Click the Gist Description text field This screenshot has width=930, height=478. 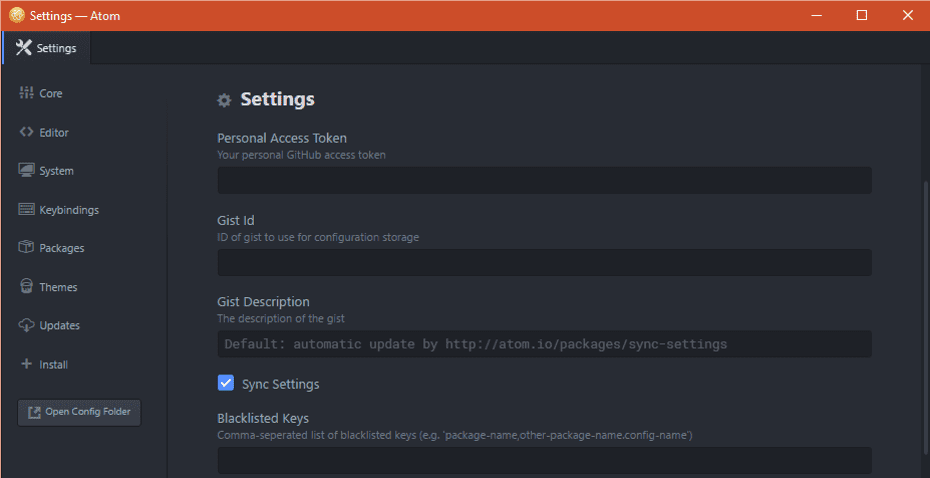click(544, 344)
